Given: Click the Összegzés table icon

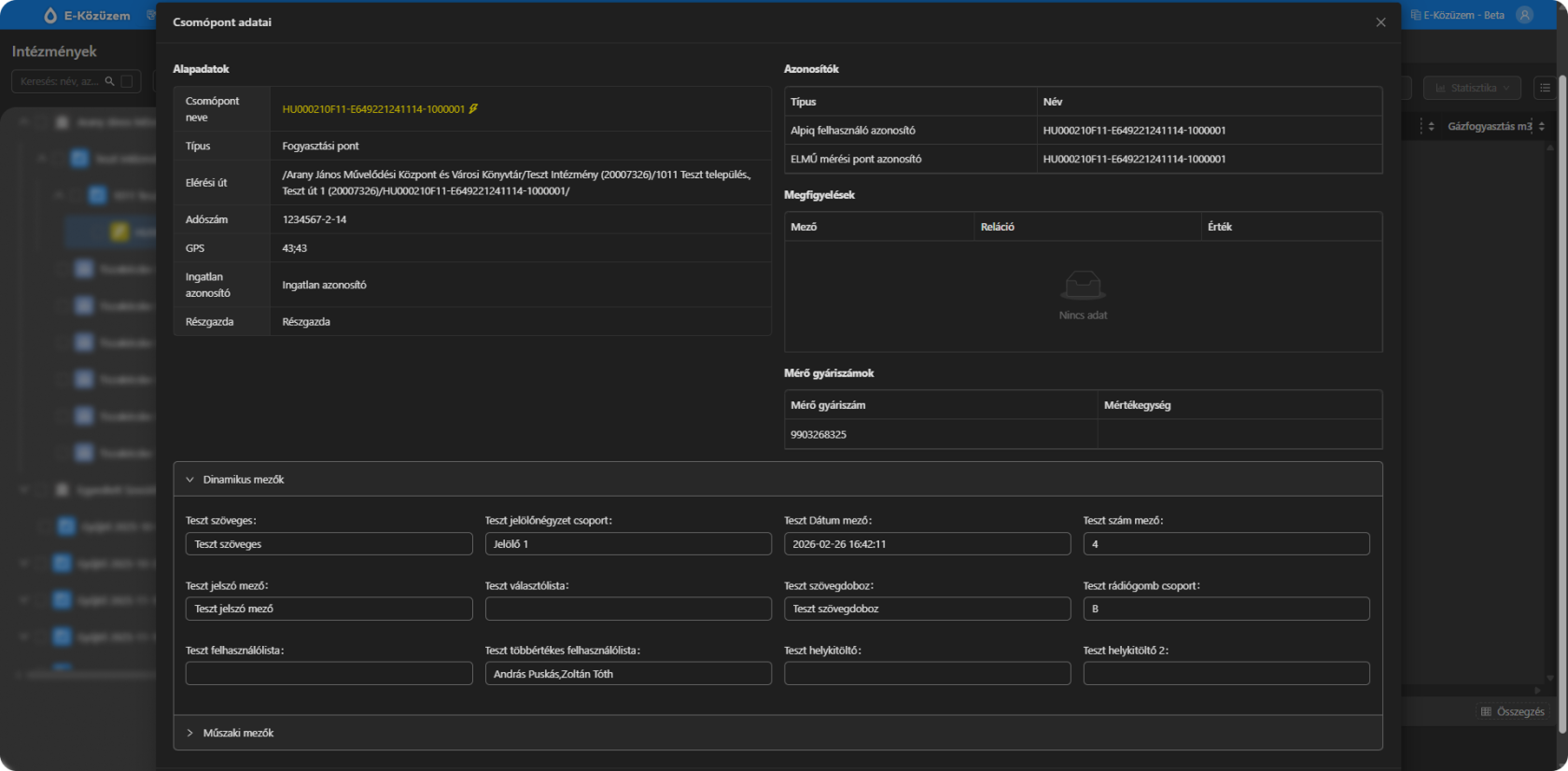Looking at the screenshot, I should tap(1486, 712).
